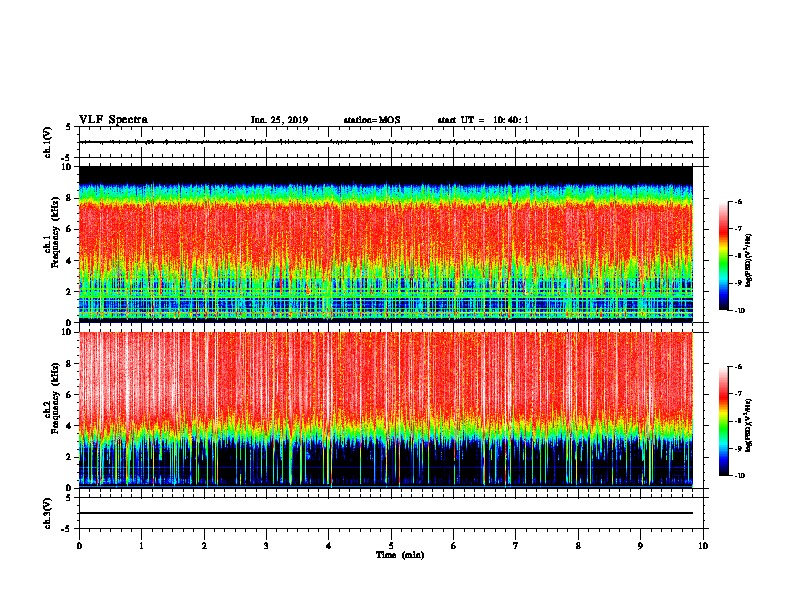Click the ch.1 waveform trace panel
This screenshot has width=792, height=612.
pos(391,142)
